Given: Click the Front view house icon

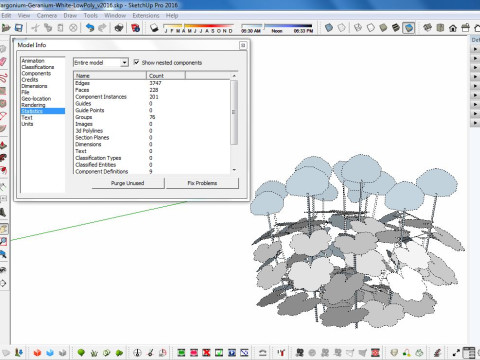Looking at the screenshot, I should coord(453,28).
